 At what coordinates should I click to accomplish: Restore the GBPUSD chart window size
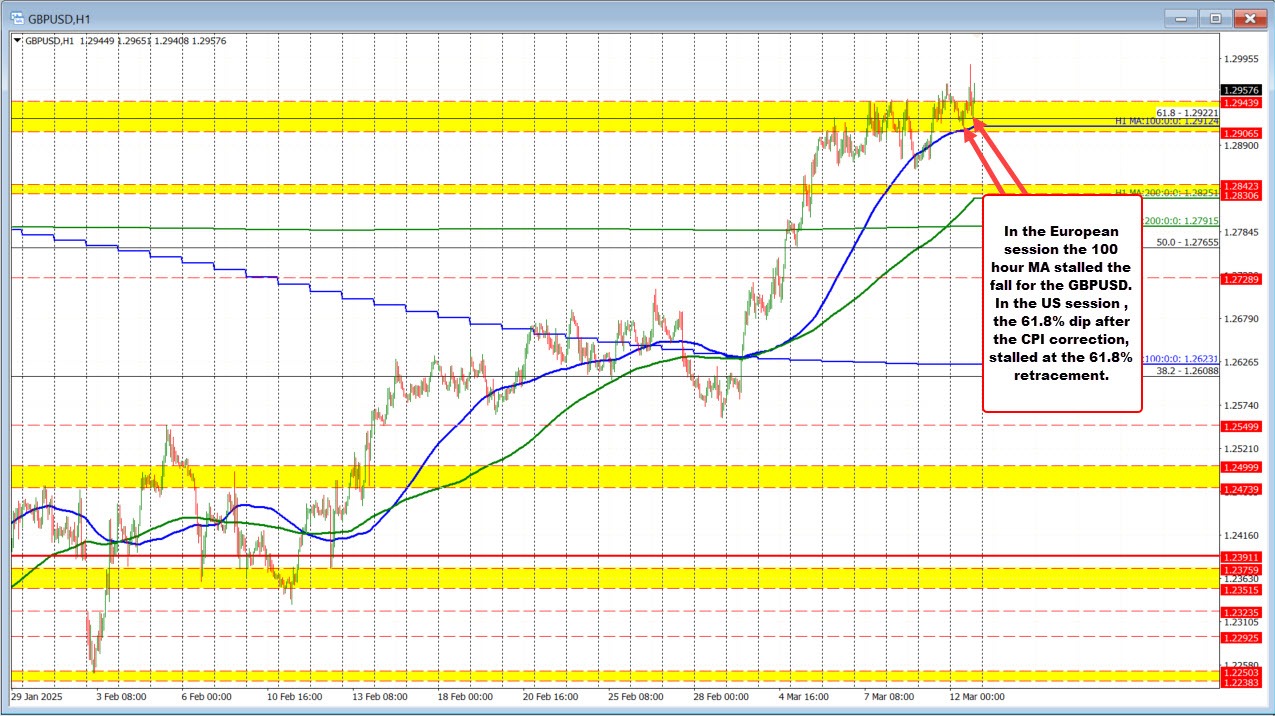point(1215,17)
